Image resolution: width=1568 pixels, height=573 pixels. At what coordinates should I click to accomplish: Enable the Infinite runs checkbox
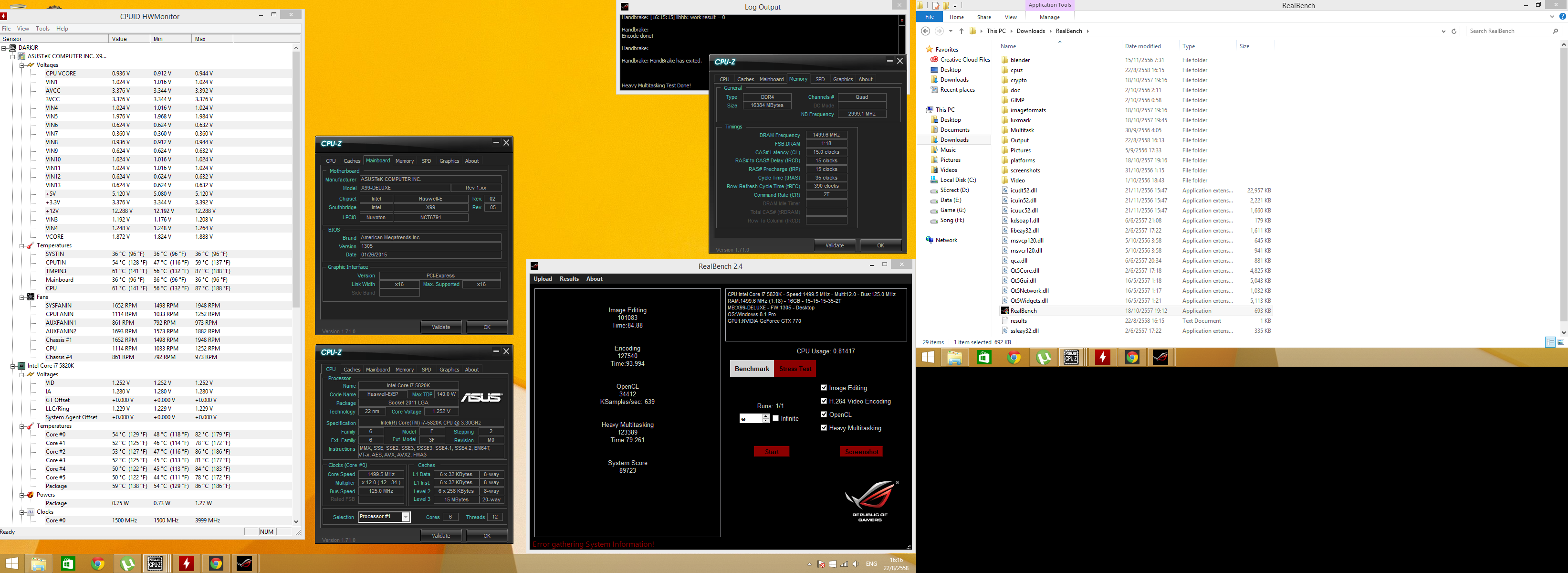coord(775,418)
